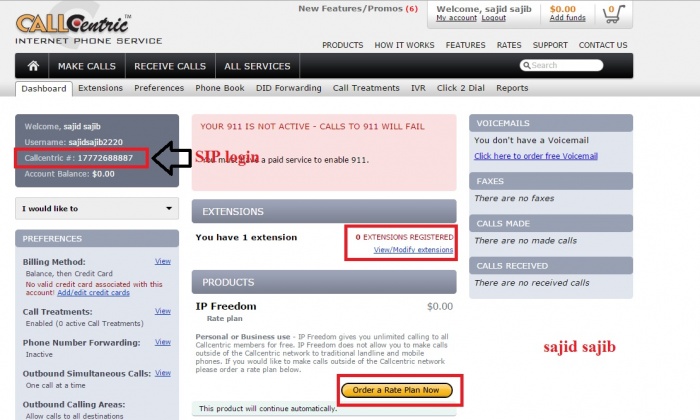The width and height of the screenshot is (700, 420).
Task: Click Username sajidsajib2220 text
Action: coord(74,142)
